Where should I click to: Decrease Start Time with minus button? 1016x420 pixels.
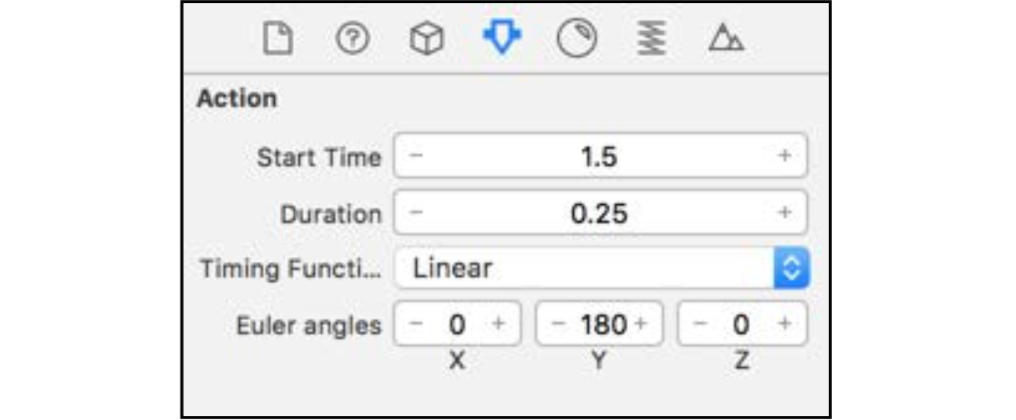pyautogui.click(x=417, y=156)
